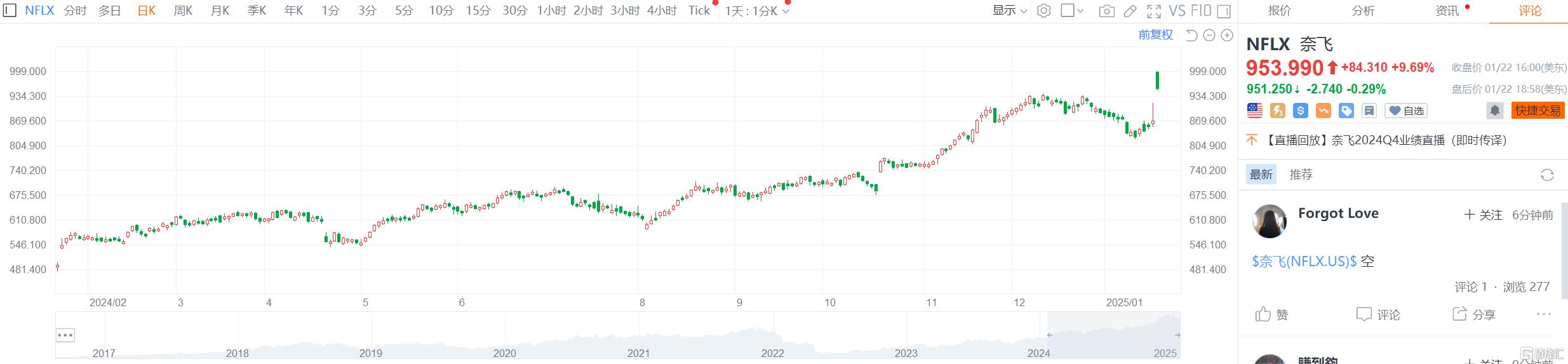1568x364 pixels.
Task: Open chart settings gear icon
Action: pyautogui.click(x=1043, y=11)
